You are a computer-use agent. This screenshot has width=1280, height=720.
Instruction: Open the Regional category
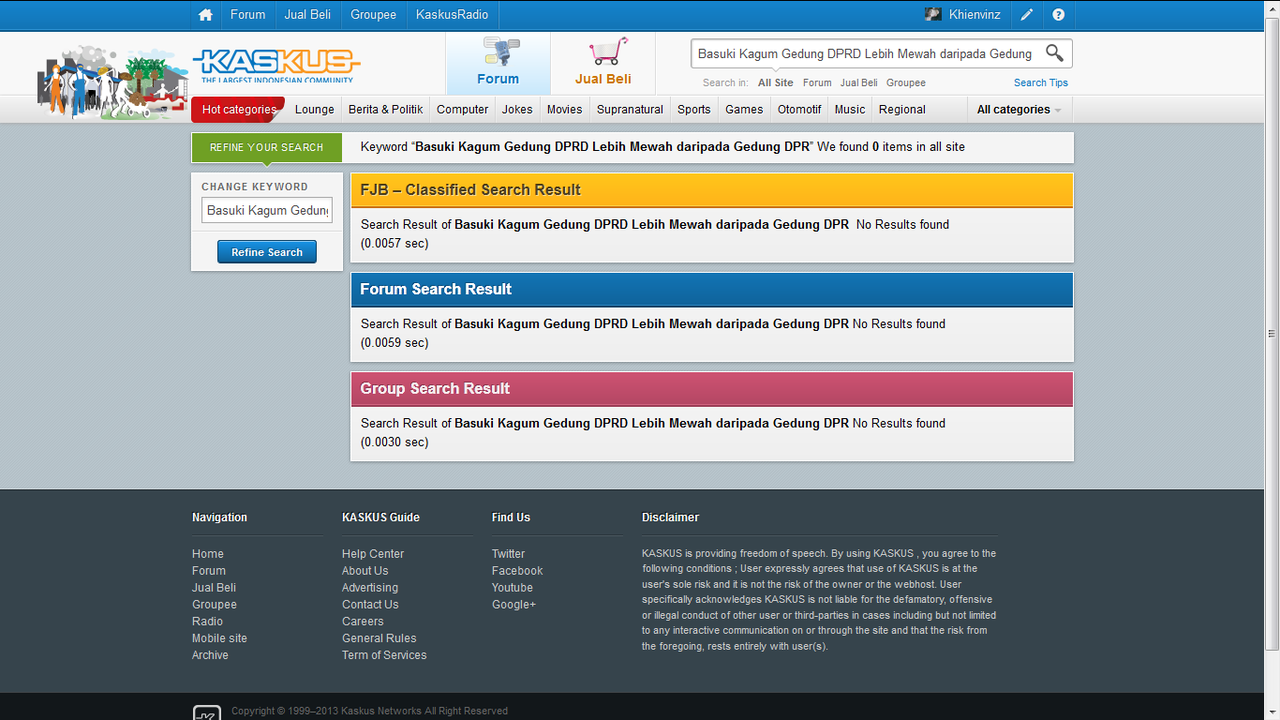(902, 110)
